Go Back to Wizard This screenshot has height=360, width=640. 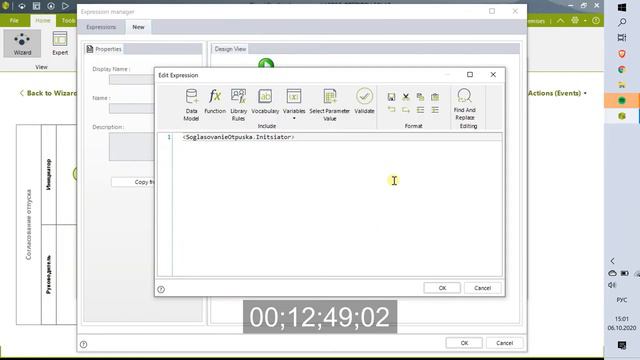point(49,93)
